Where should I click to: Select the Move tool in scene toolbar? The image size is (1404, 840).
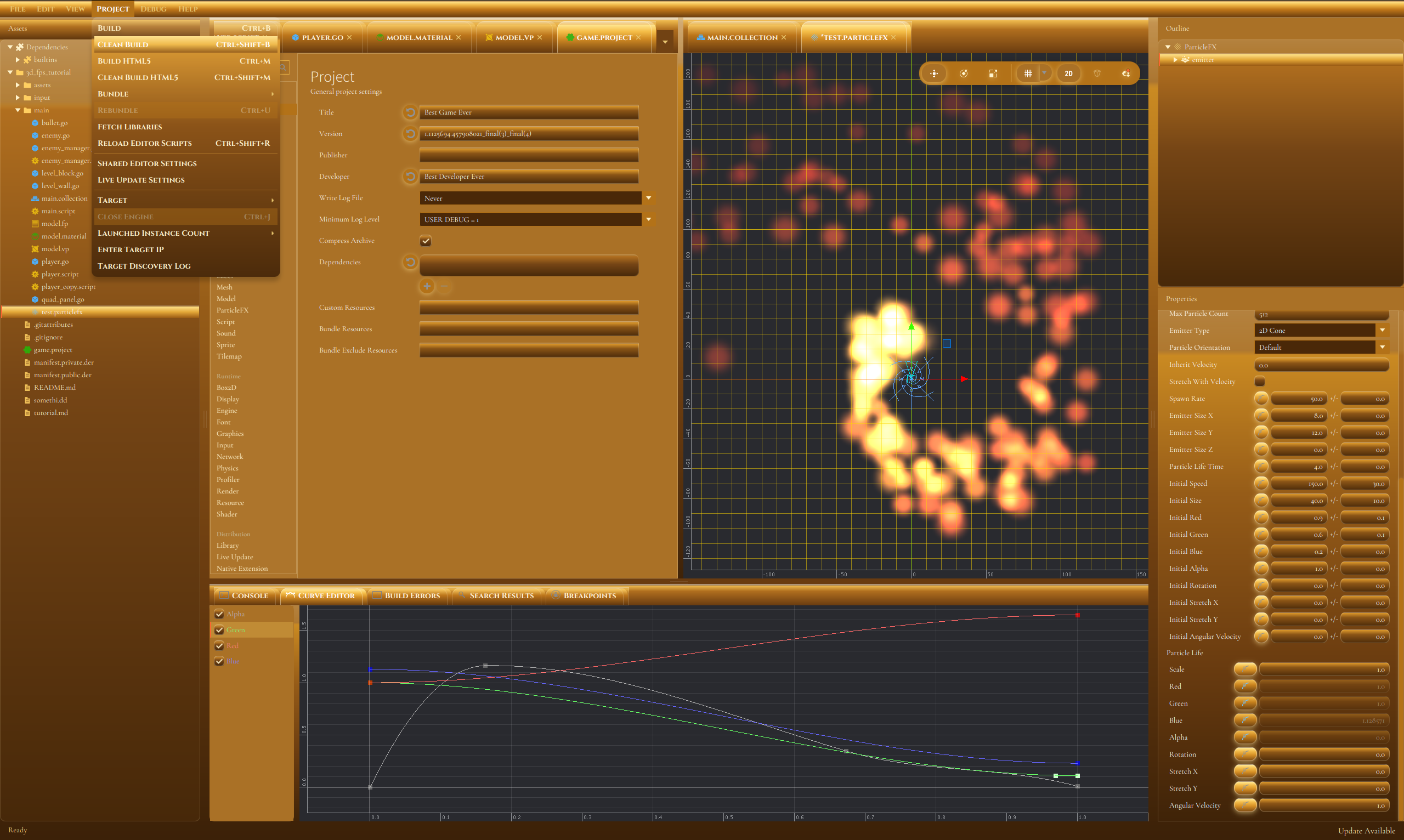coord(933,73)
